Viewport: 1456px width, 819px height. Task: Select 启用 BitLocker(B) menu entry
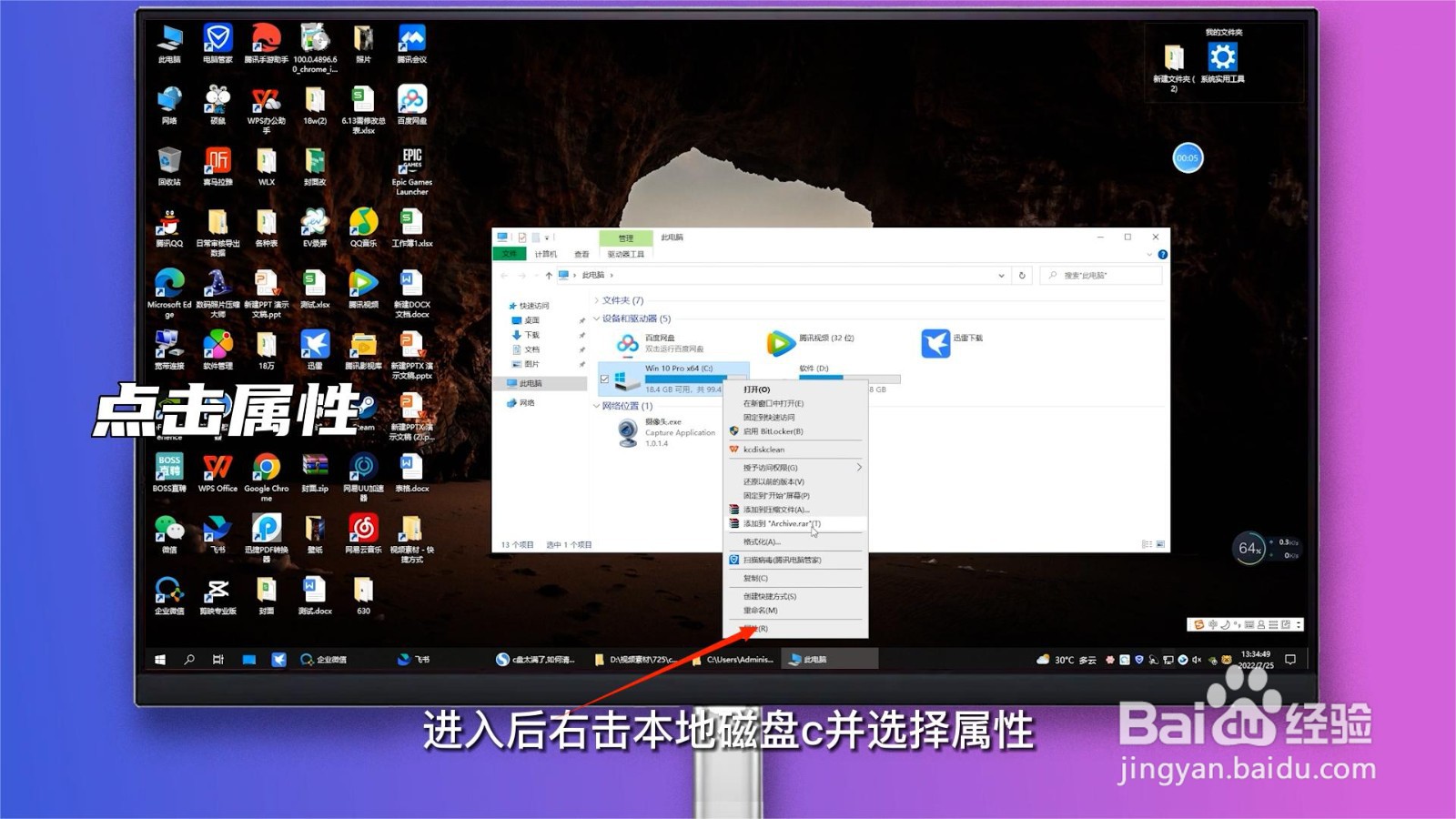click(x=795, y=431)
